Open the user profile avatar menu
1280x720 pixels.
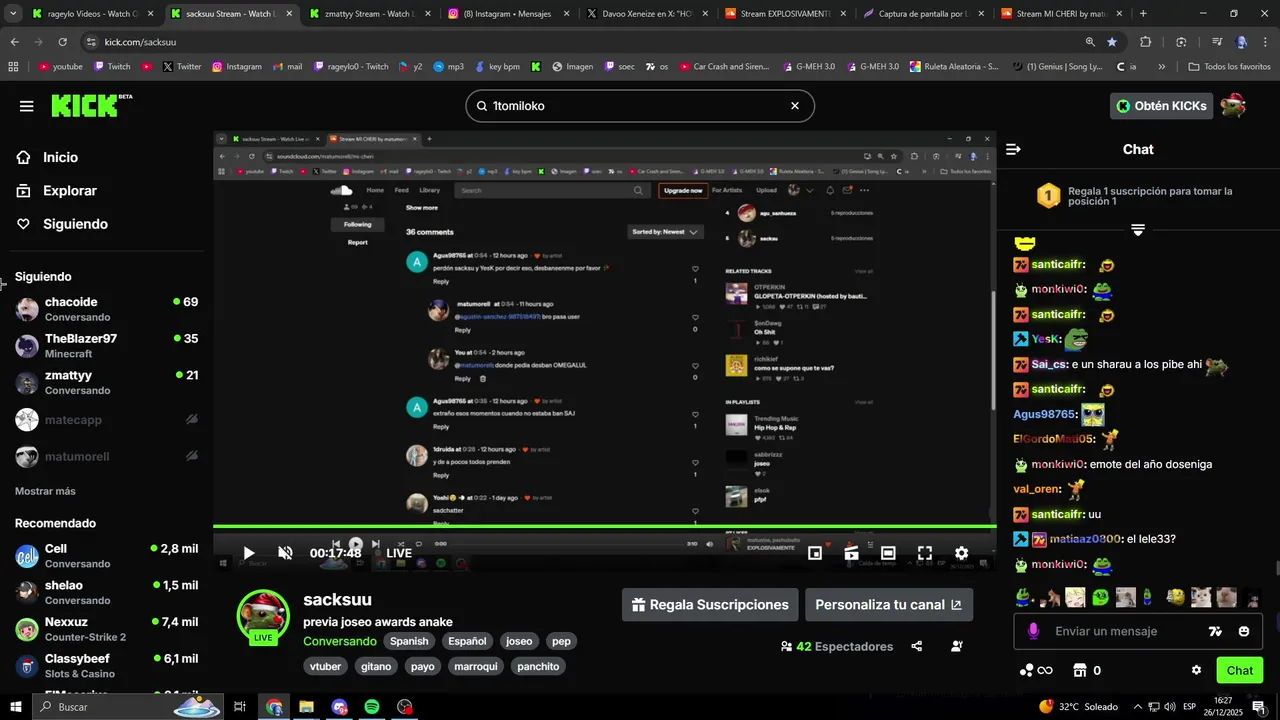click(x=1233, y=106)
